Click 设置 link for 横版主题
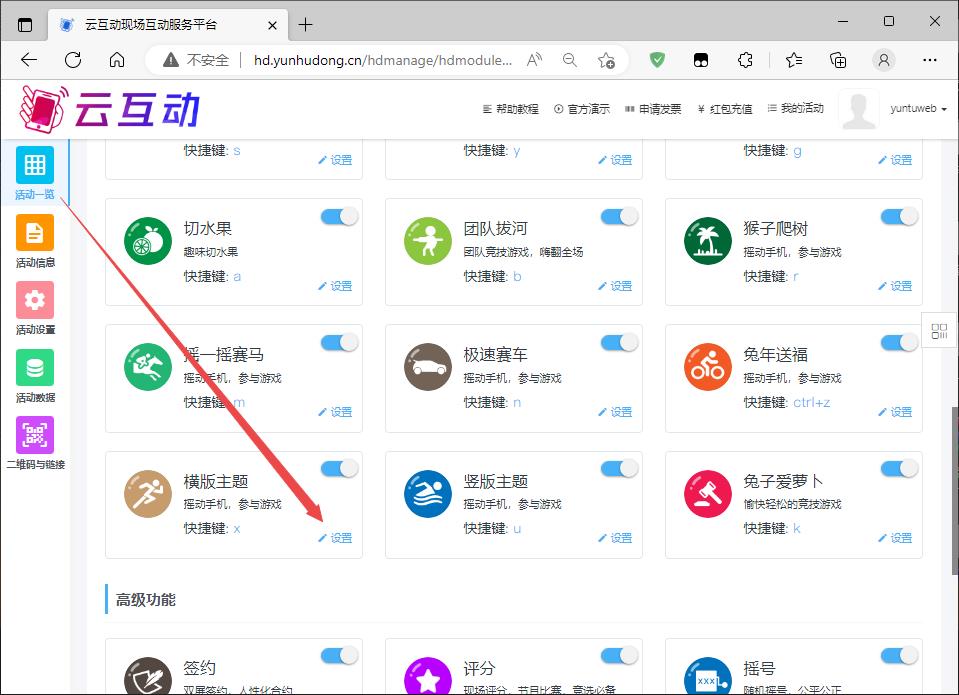 336,538
